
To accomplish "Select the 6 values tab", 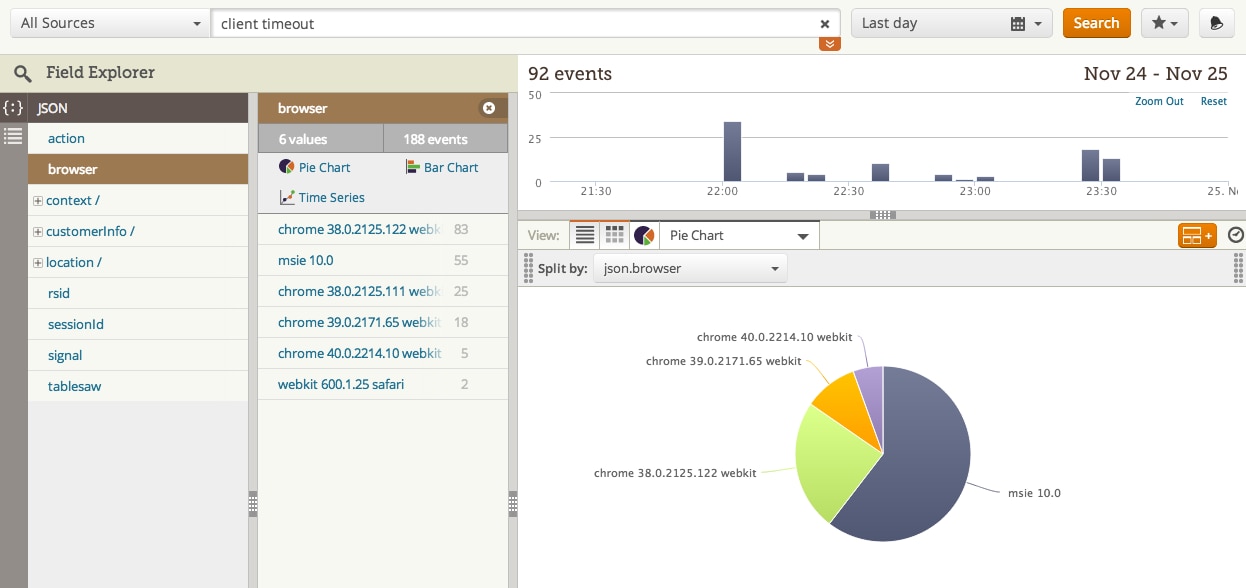I will coord(320,139).
